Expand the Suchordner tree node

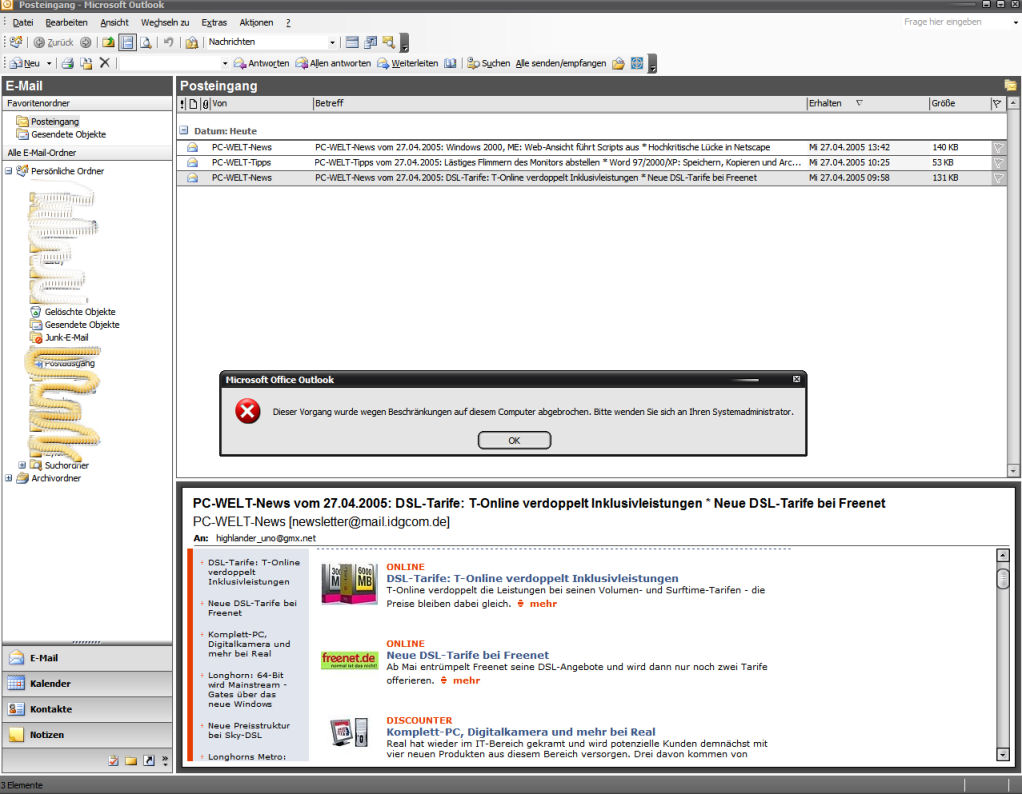pyautogui.click(x=22, y=465)
